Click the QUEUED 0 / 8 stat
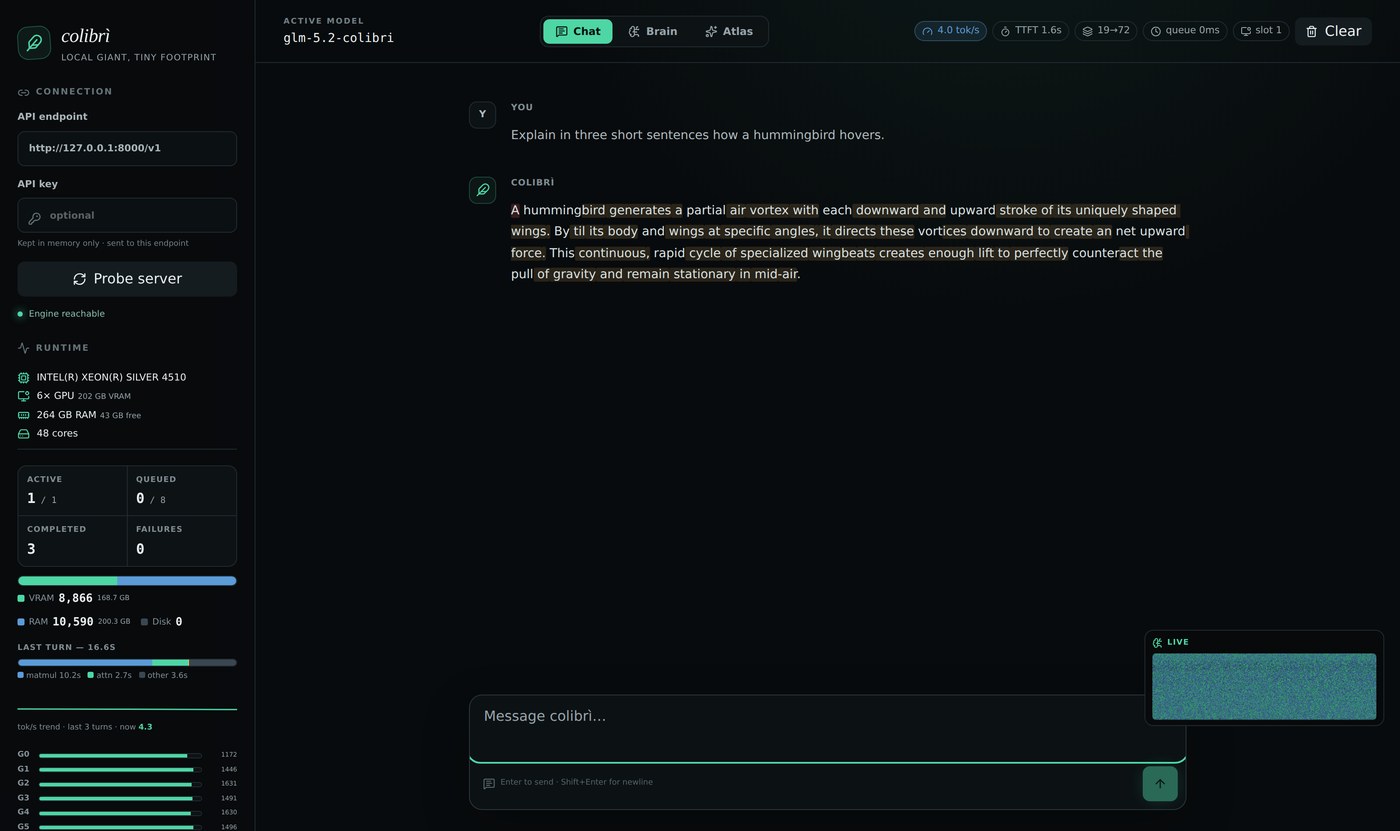Image resolution: width=1400 pixels, height=831 pixels. coord(182,490)
